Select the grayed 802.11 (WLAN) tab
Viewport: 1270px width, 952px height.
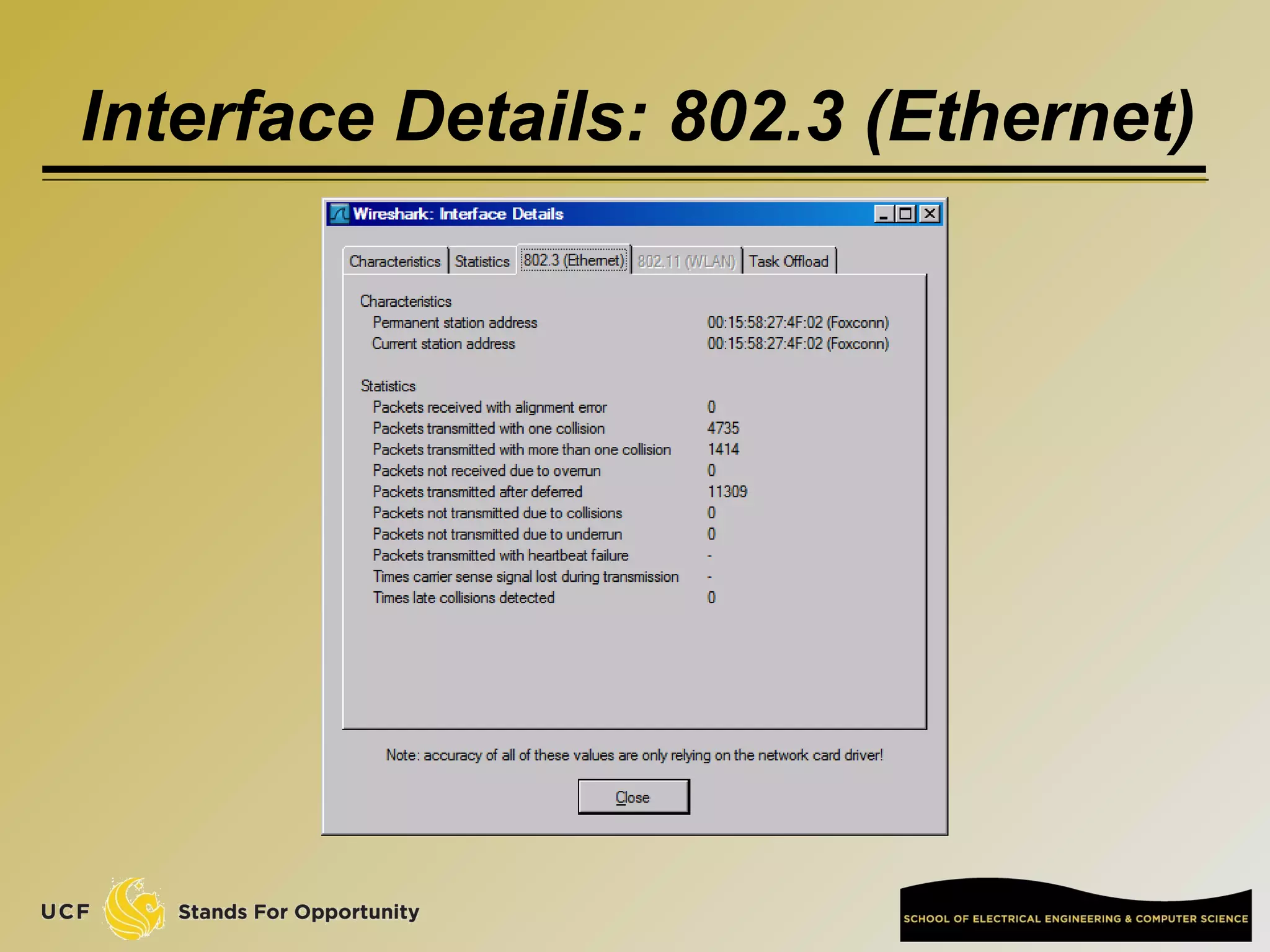coord(686,262)
